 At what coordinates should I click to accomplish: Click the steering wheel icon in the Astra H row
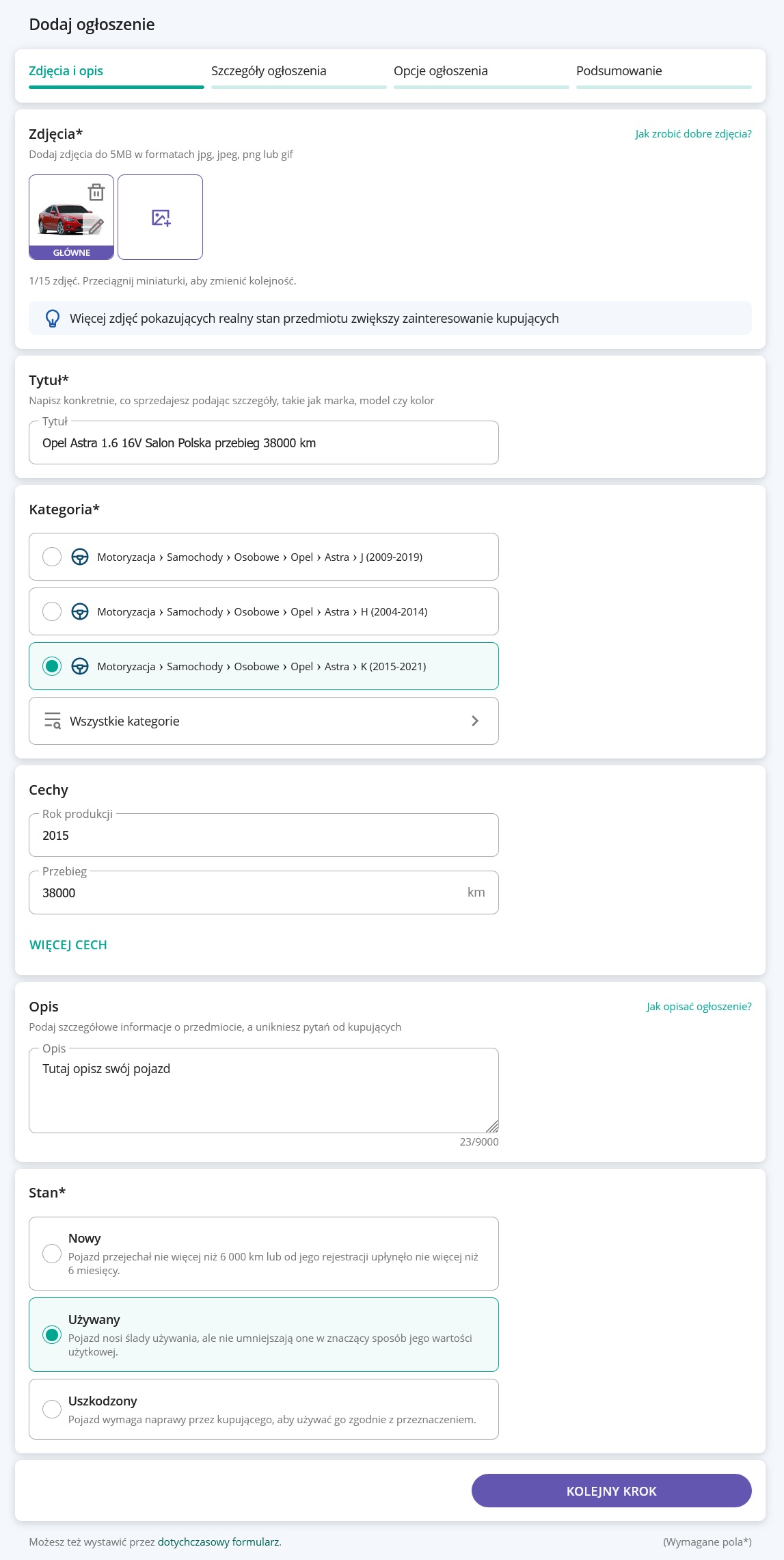pos(80,612)
